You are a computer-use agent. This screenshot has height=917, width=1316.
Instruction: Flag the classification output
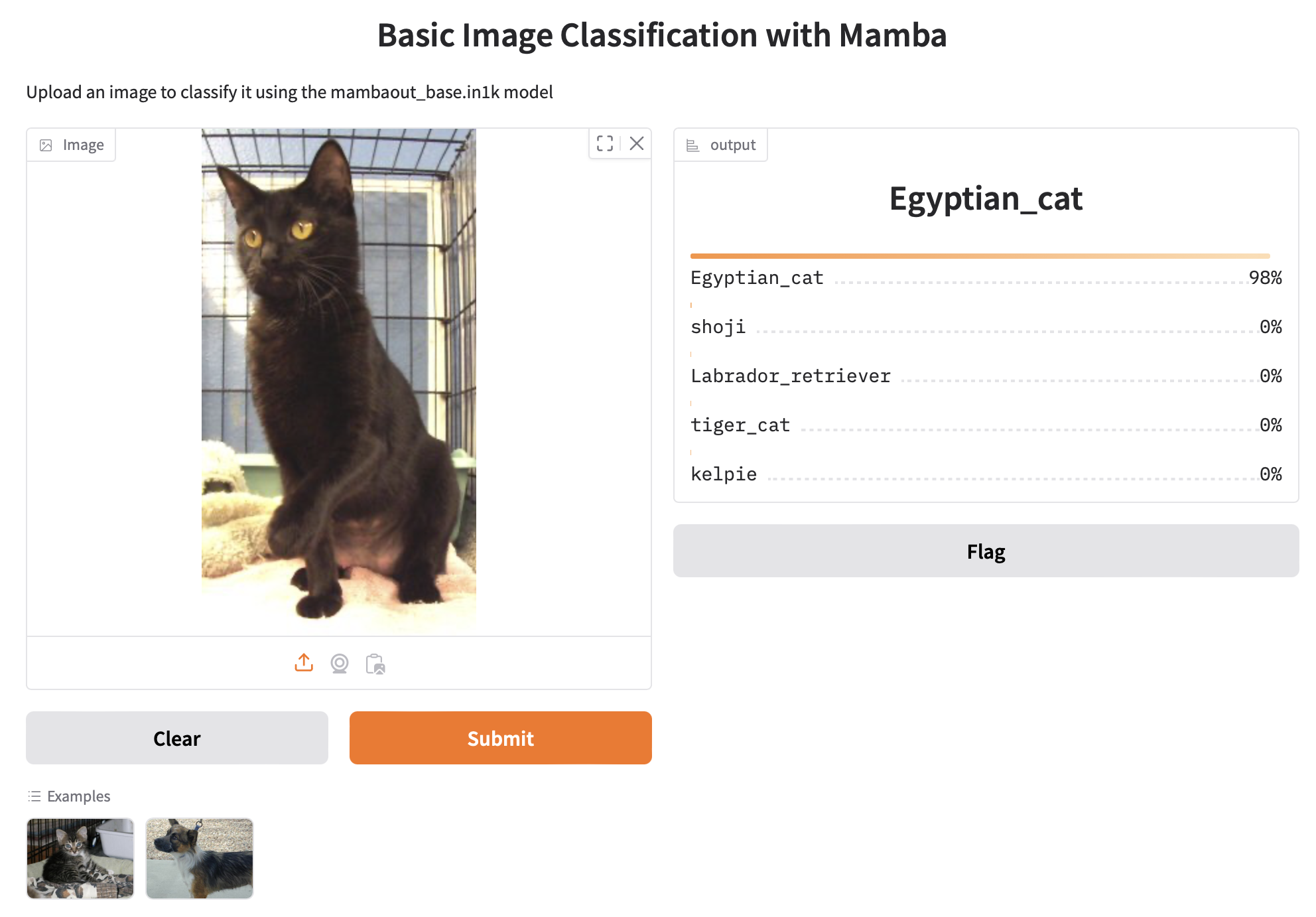986,551
